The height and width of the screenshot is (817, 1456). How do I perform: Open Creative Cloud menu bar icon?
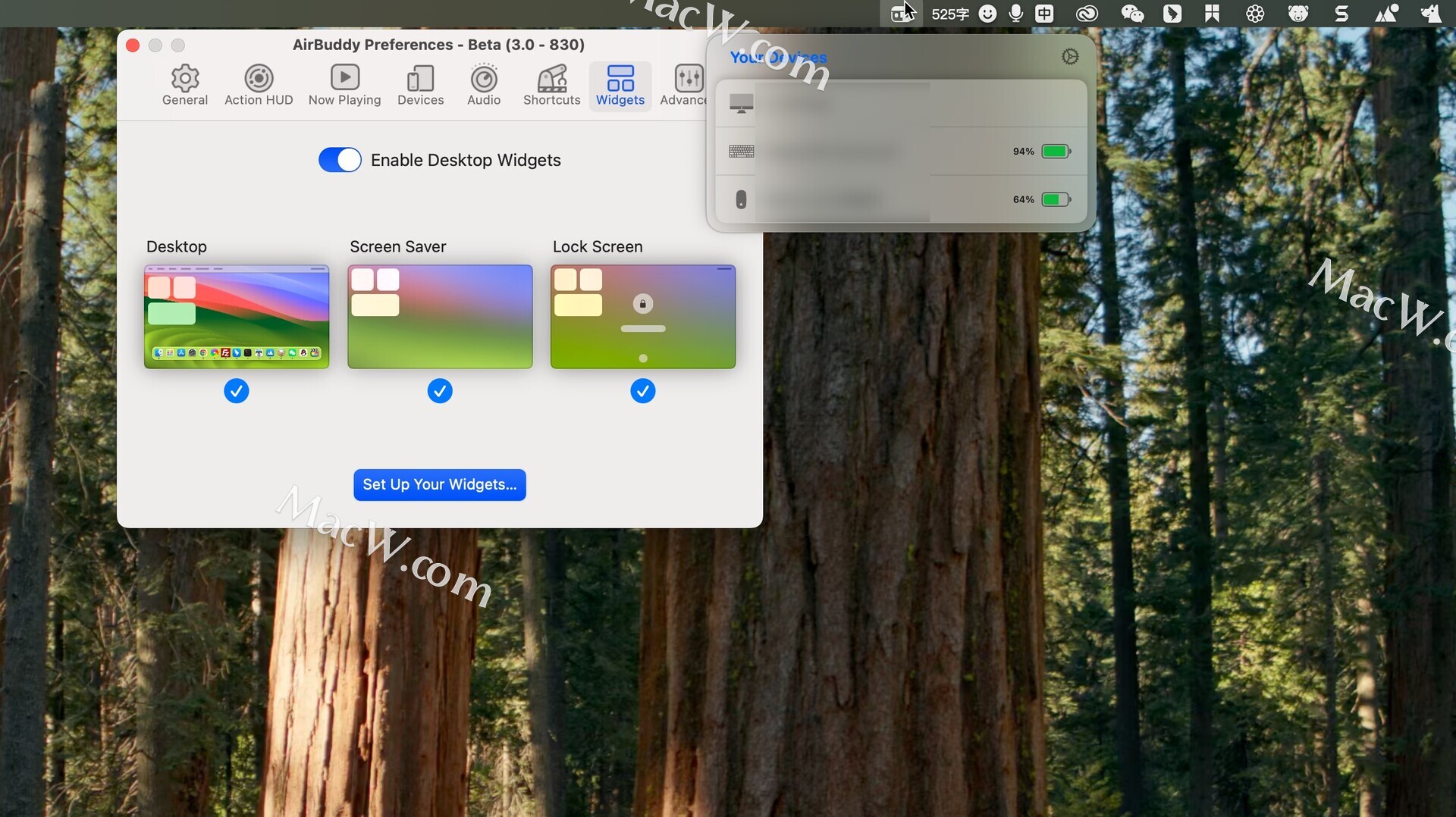point(1087,14)
